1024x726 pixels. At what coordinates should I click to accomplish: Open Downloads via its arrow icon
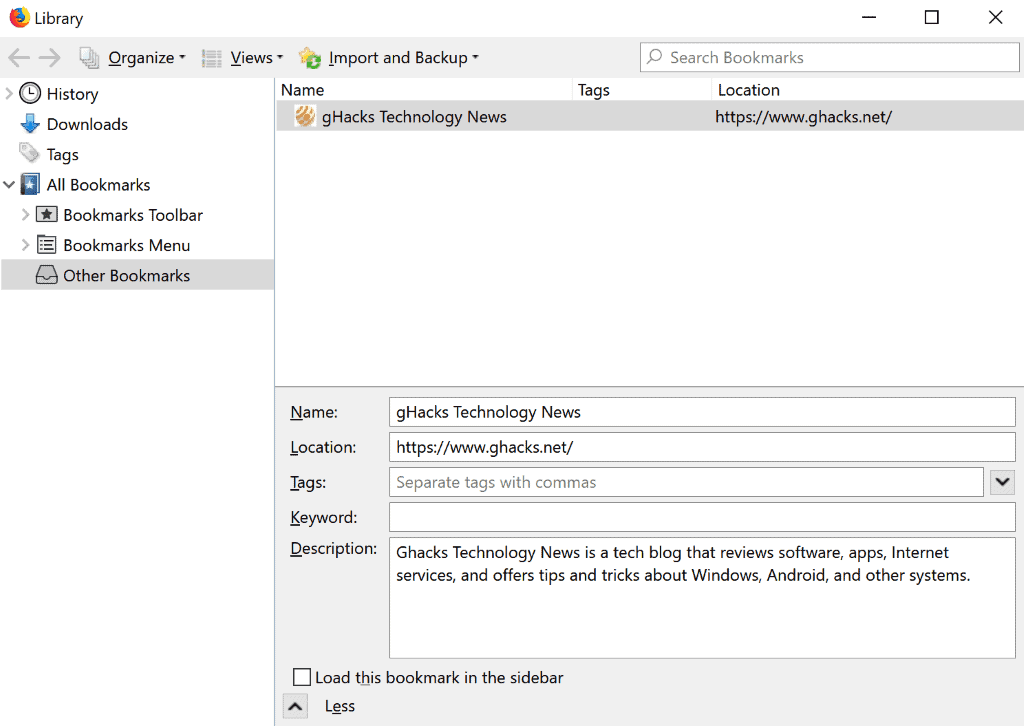point(30,124)
